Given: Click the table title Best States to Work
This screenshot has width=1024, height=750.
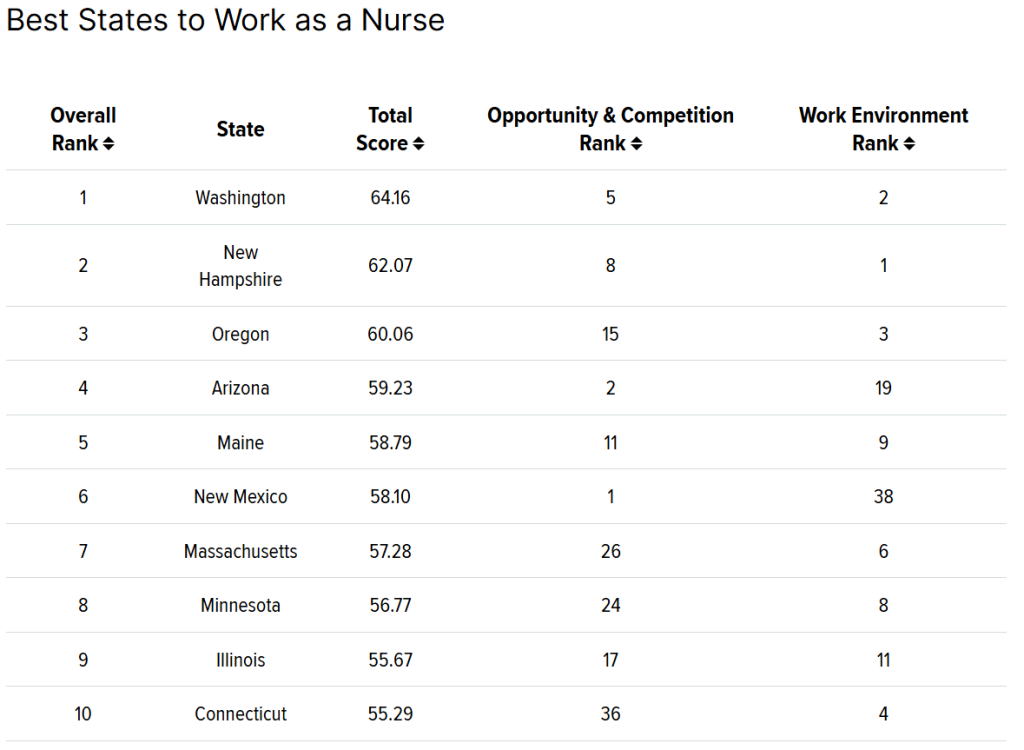Looking at the screenshot, I should click(x=225, y=20).
